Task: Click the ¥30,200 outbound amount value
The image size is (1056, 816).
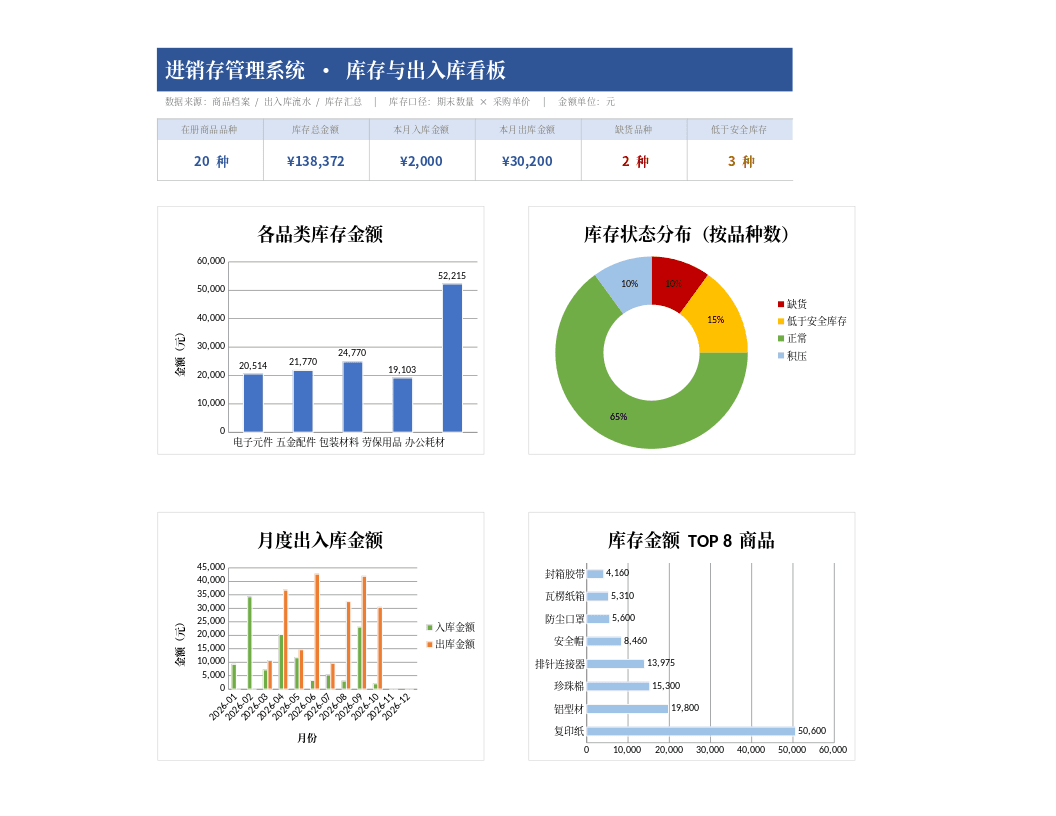Action: 527,162
